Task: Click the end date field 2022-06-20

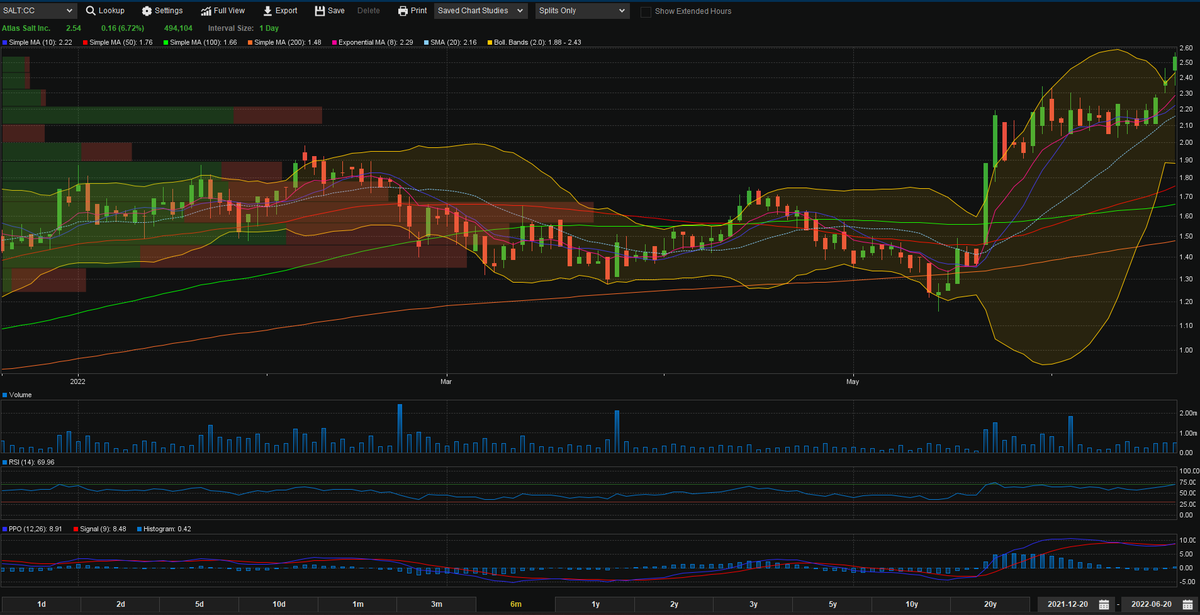Action: click(x=1150, y=604)
